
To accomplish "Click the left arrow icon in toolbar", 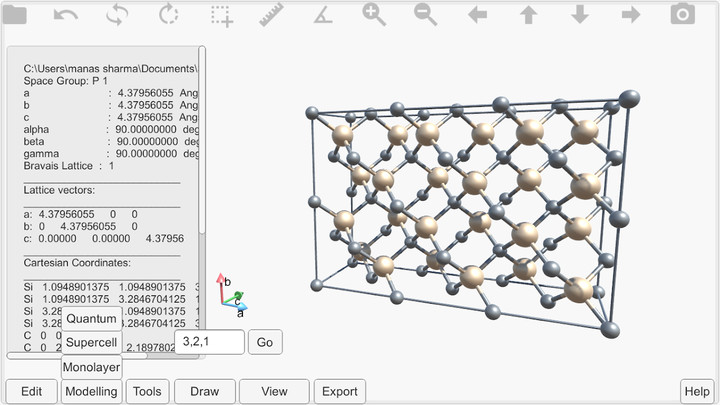I will [477, 15].
